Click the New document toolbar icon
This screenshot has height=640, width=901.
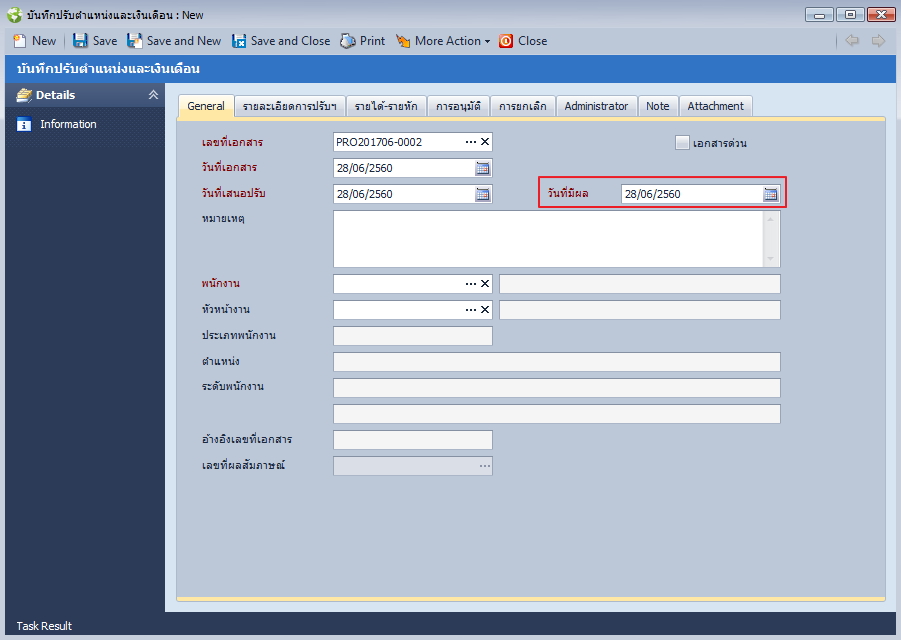pyautogui.click(x=20, y=41)
